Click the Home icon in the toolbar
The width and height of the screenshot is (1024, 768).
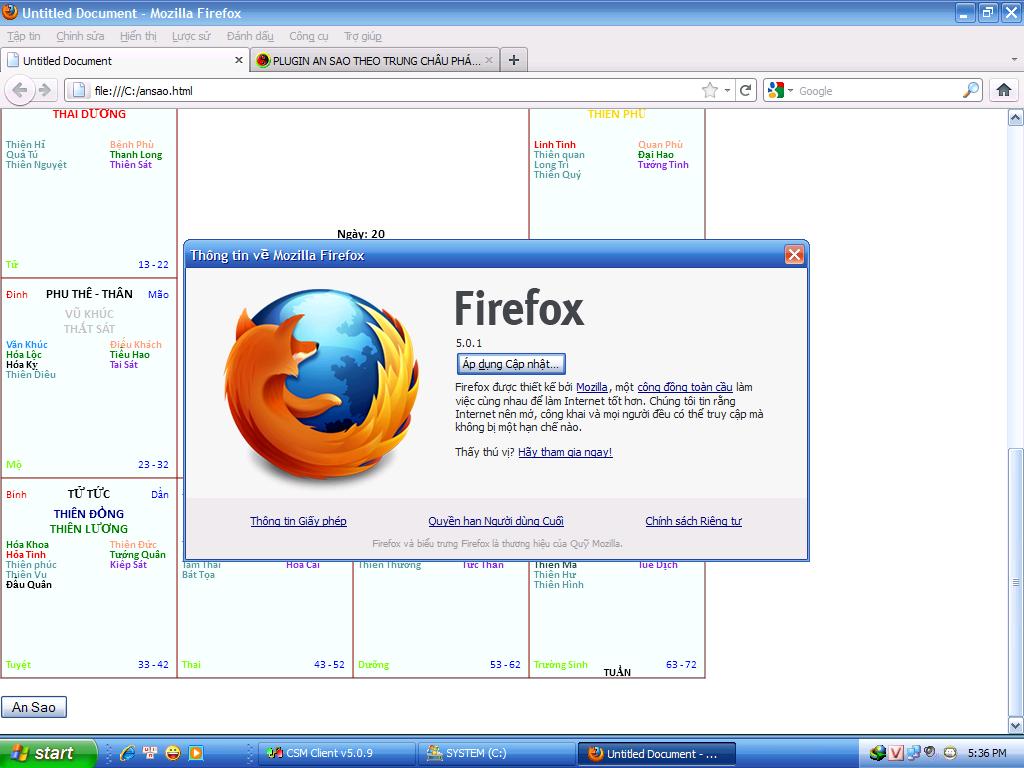1004,90
